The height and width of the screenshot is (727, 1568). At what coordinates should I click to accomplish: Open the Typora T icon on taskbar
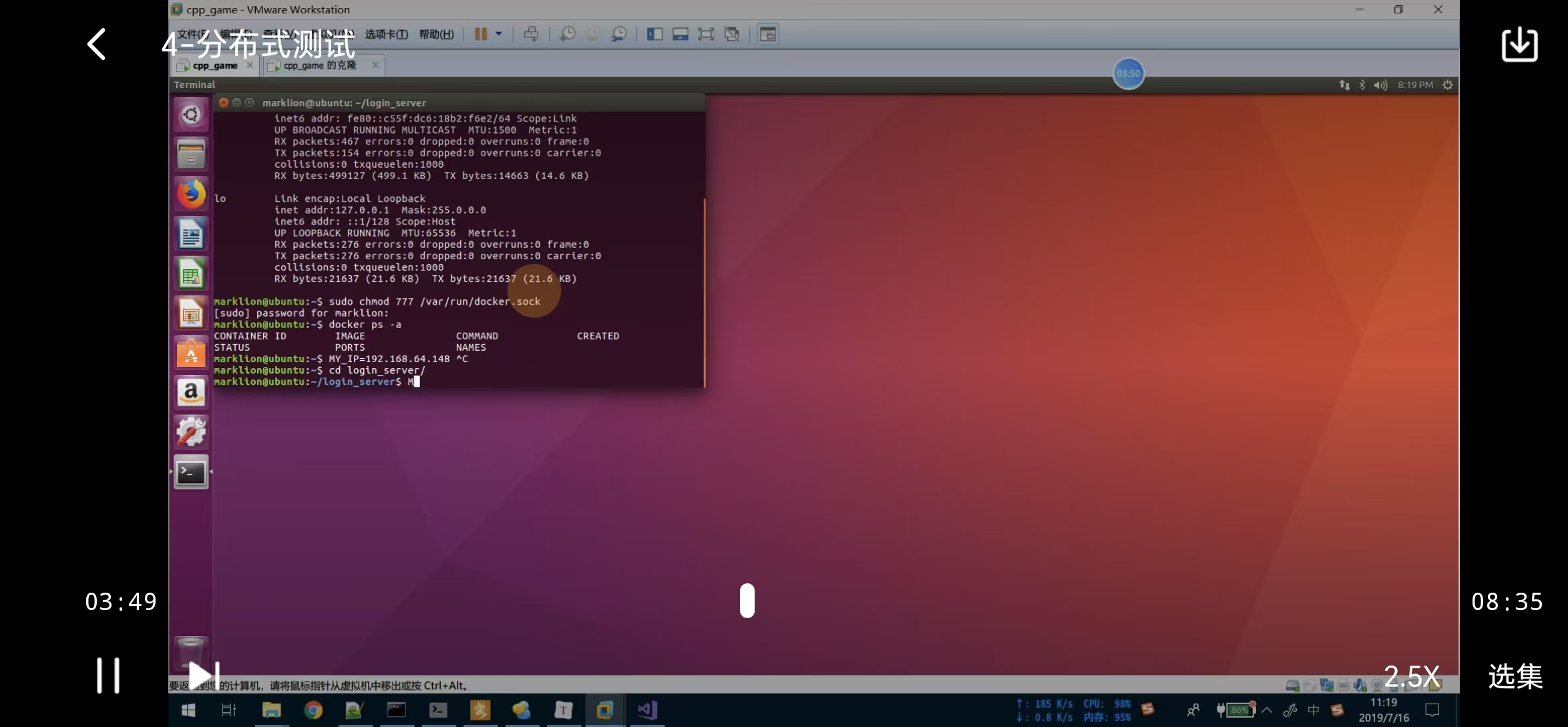click(x=563, y=710)
